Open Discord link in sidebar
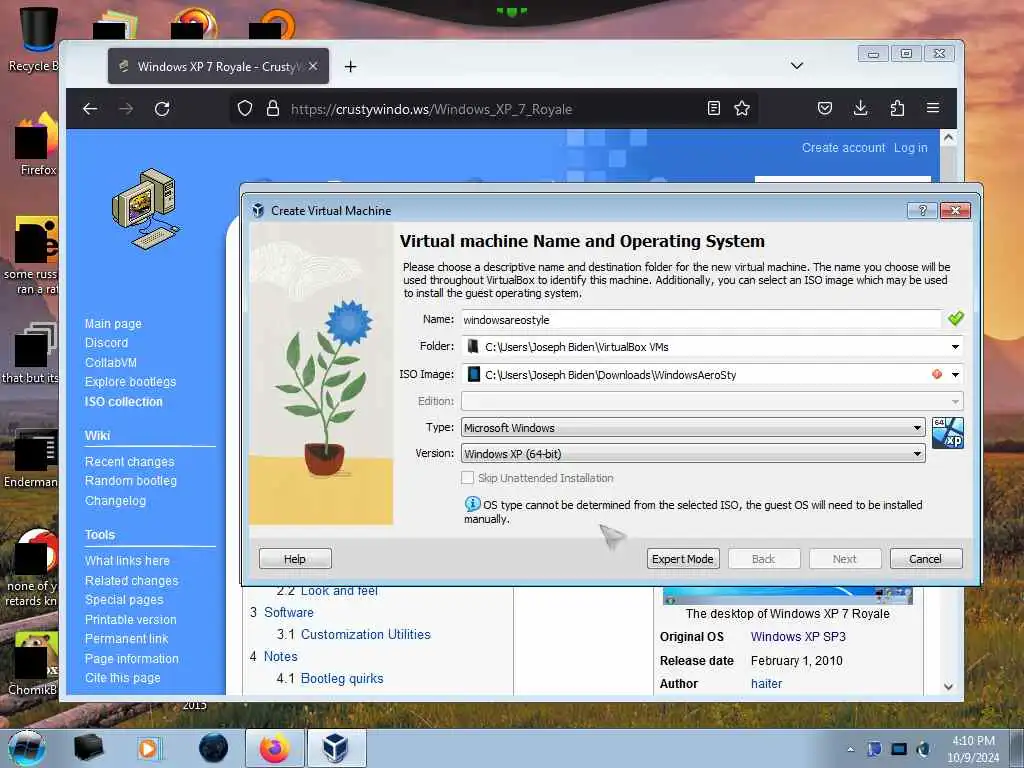Viewport: 1024px width, 768px height. pos(106,343)
